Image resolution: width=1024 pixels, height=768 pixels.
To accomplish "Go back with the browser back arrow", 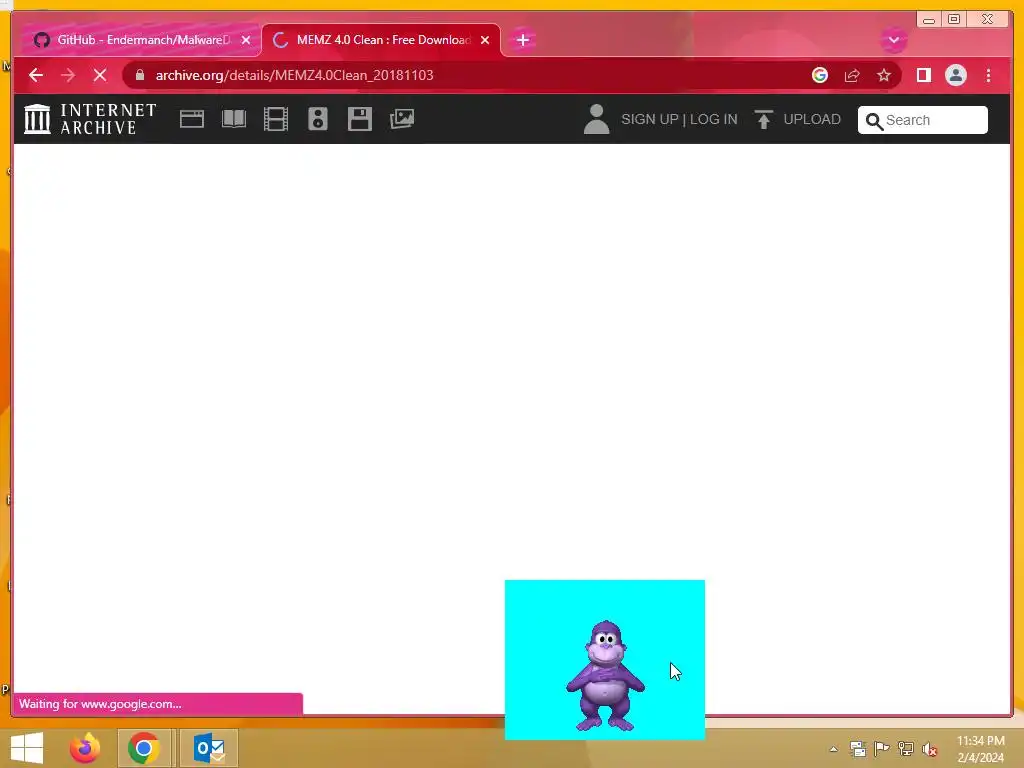I will 36,75.
